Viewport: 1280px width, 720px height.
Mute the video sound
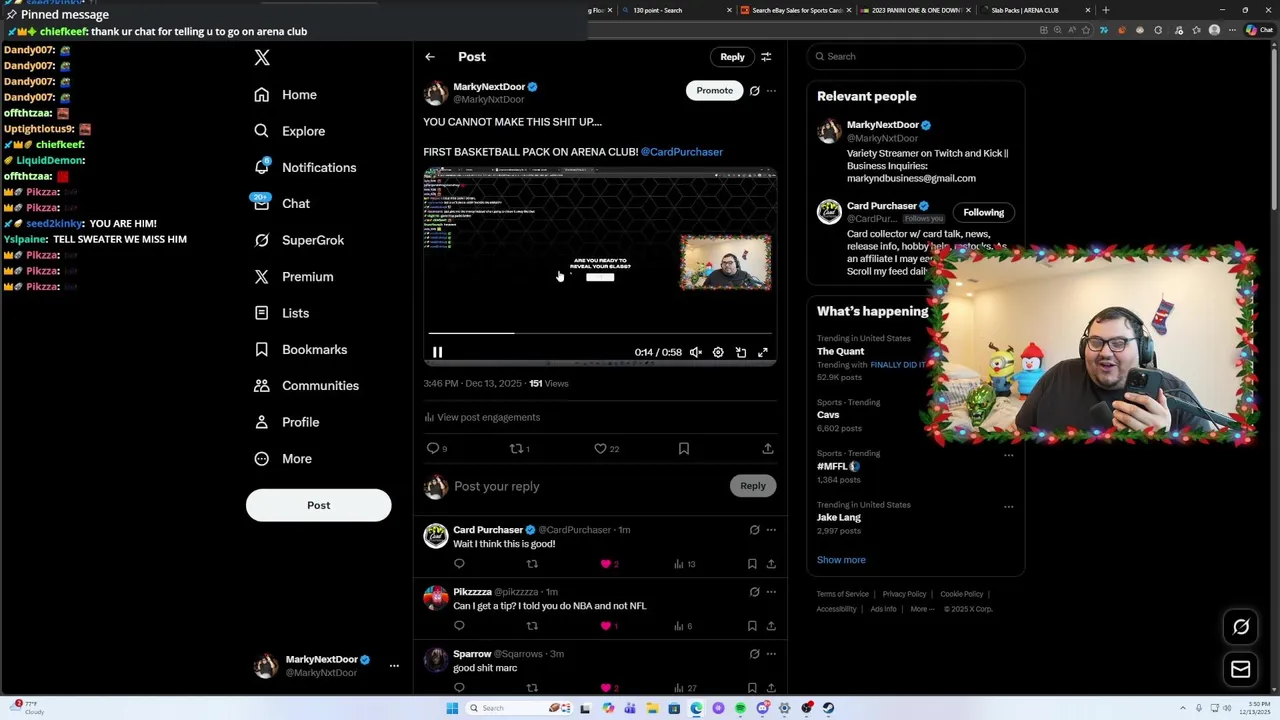tap(696, 352)
